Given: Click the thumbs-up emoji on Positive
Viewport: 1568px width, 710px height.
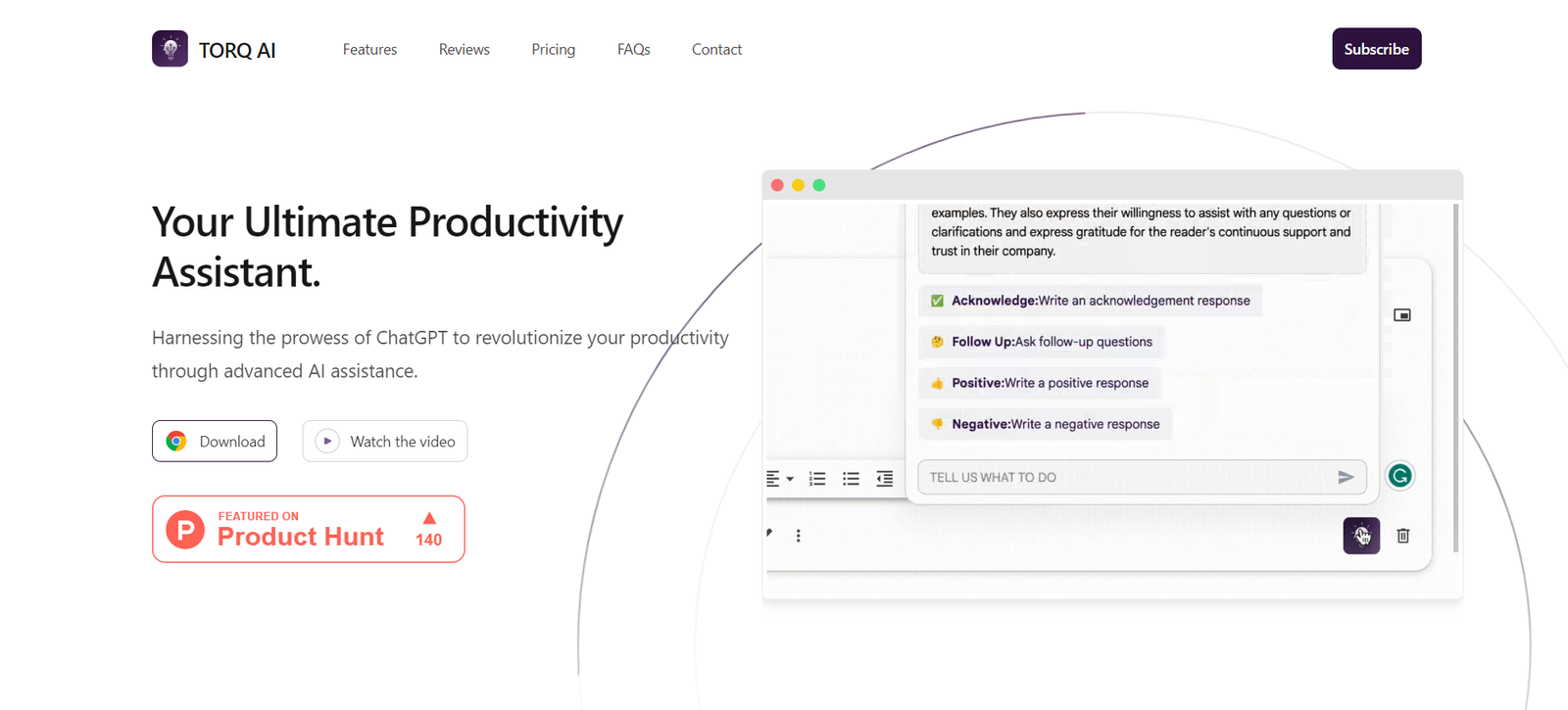Looking at the screenshot, I should point(937,383).
